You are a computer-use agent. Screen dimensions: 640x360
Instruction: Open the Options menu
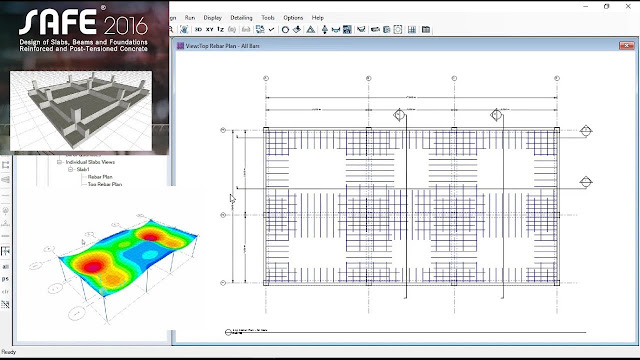click(x=293, y=18)
